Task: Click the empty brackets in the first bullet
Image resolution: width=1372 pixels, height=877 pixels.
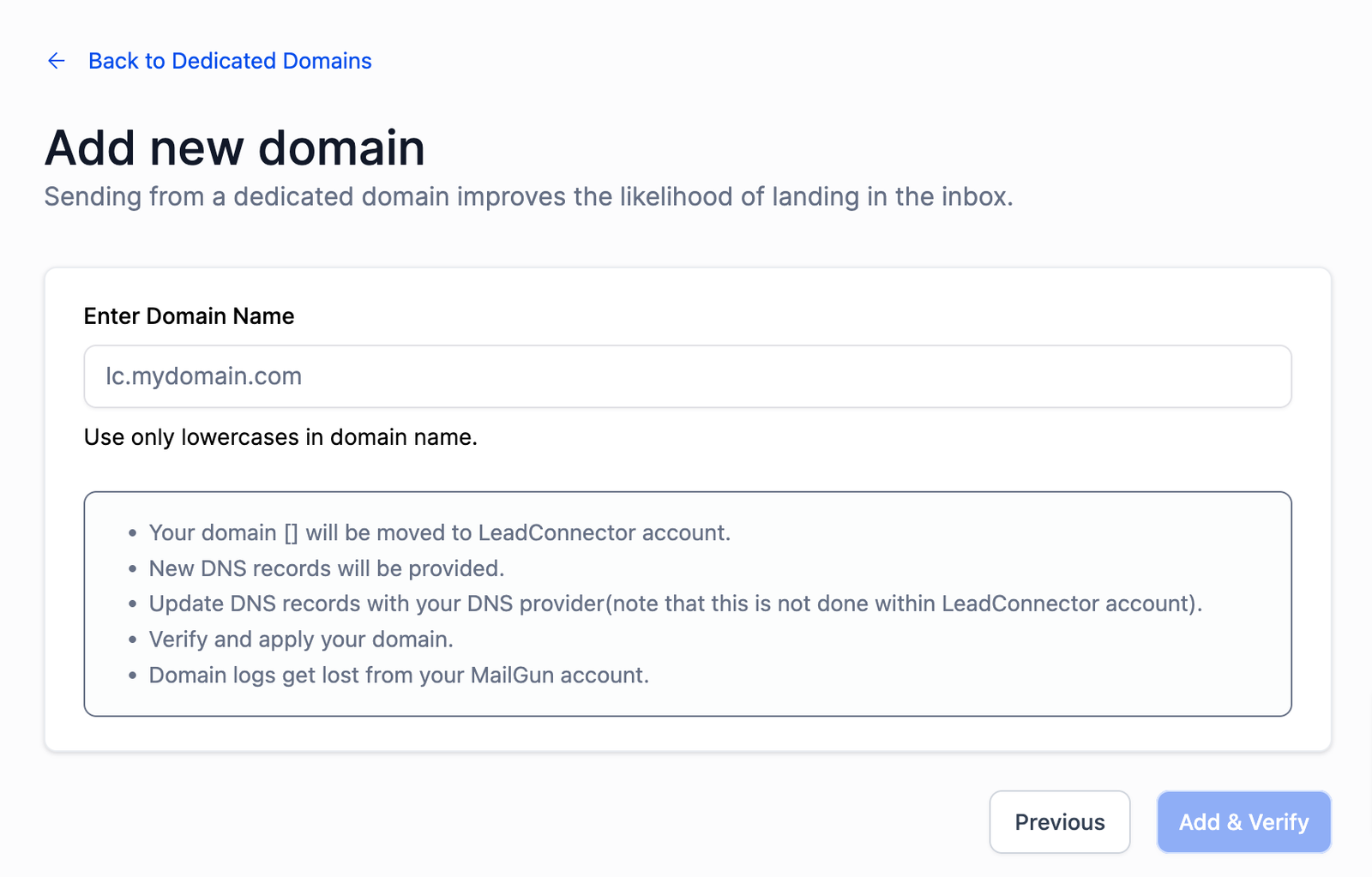Action: click(292, 533)
